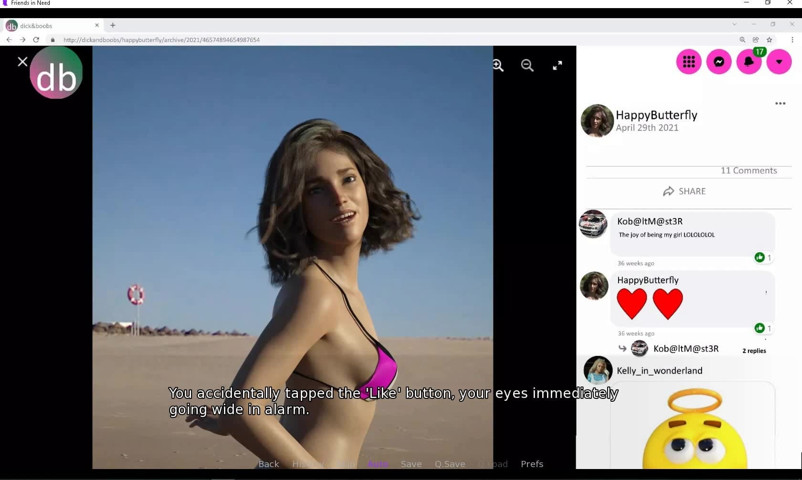Image resolution: width=802 pixels, height=480 pixels.
Task: Open HappyButterfly's profile picture in the post header
Action: tap(597, 121)
